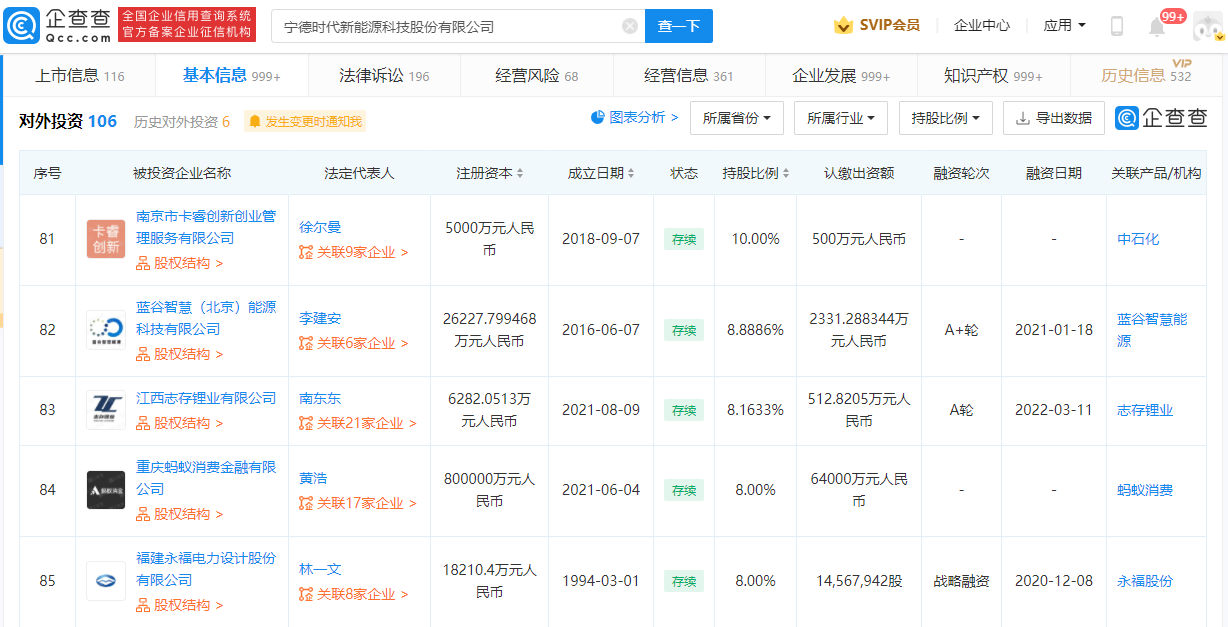Switch to 上市信息 tab

80,75
